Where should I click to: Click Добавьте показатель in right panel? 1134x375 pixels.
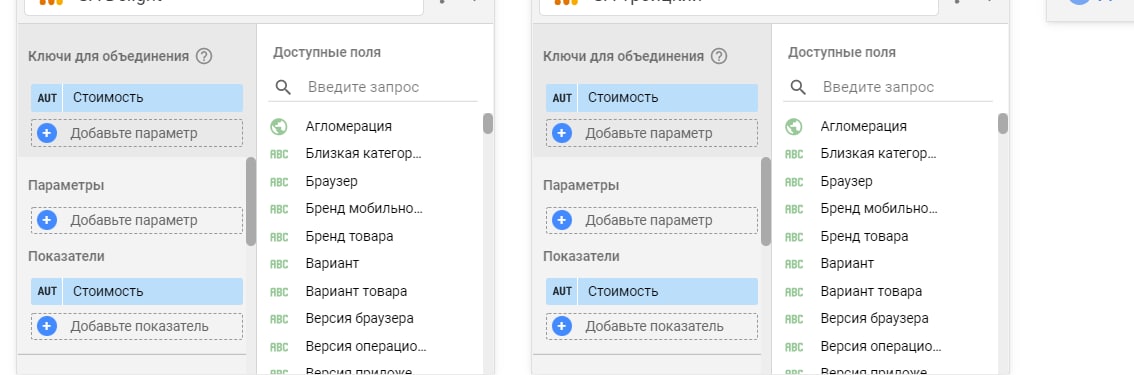652,327
